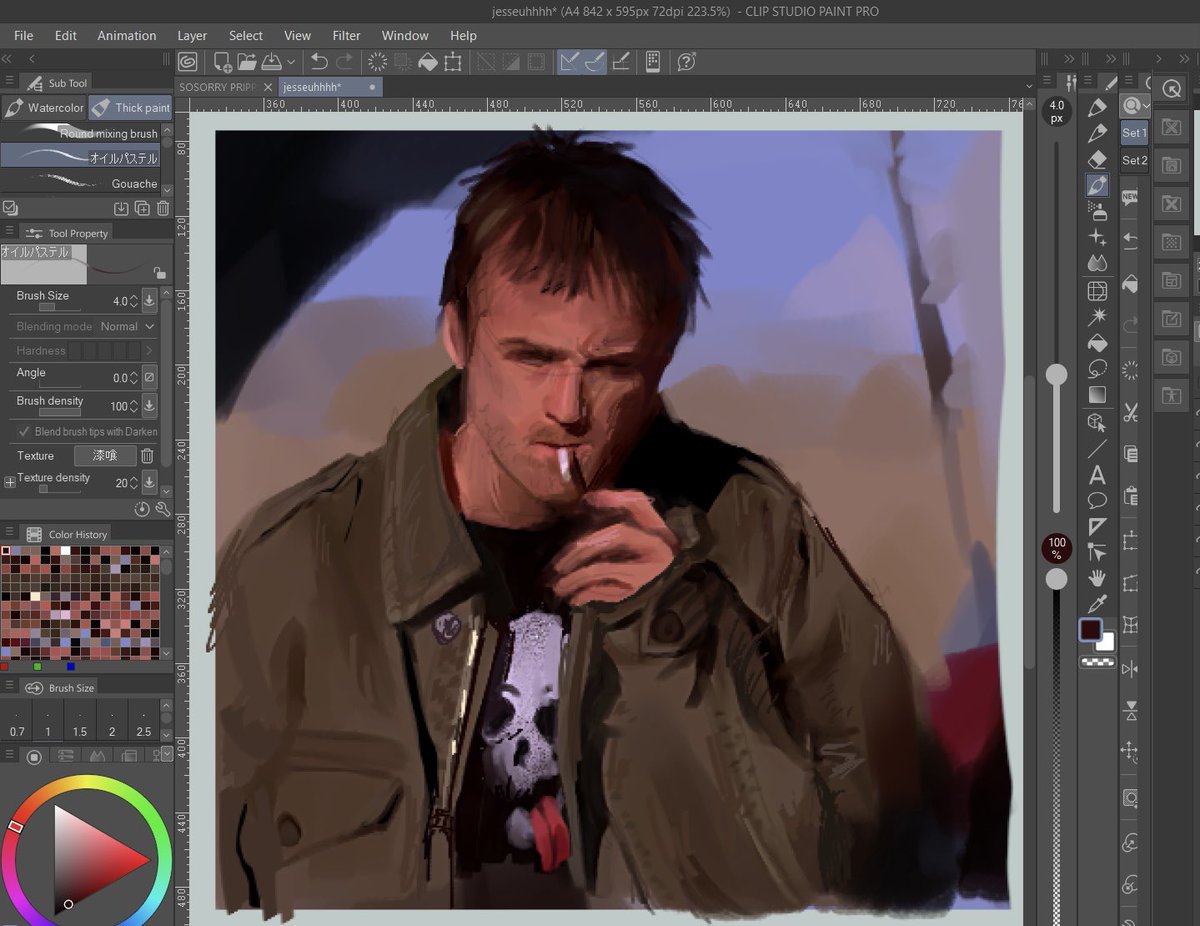Open the Layer menu
The height and width of the screenshot is (926, 1200).
coord(192,35)
